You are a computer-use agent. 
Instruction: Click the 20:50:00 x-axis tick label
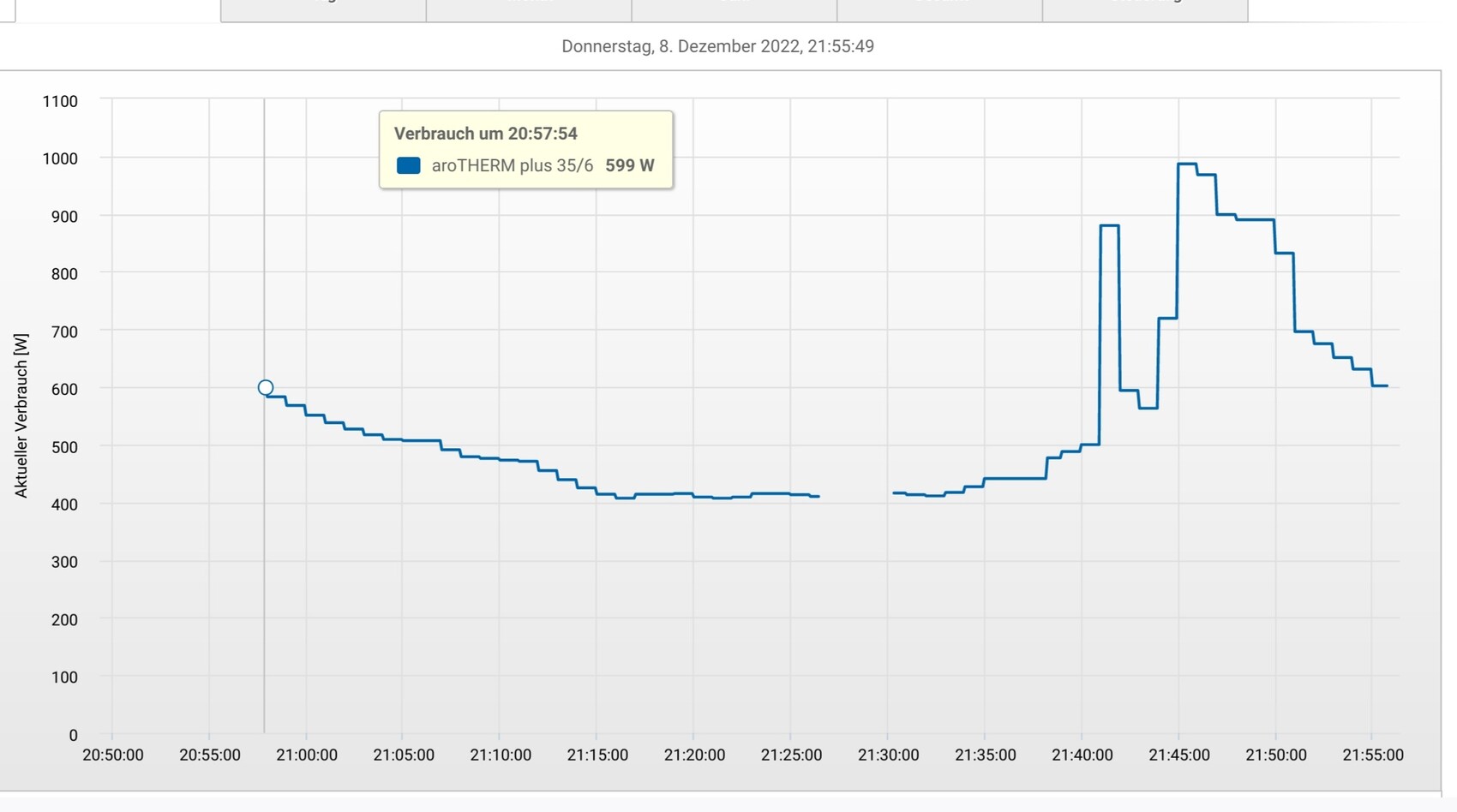112,755
